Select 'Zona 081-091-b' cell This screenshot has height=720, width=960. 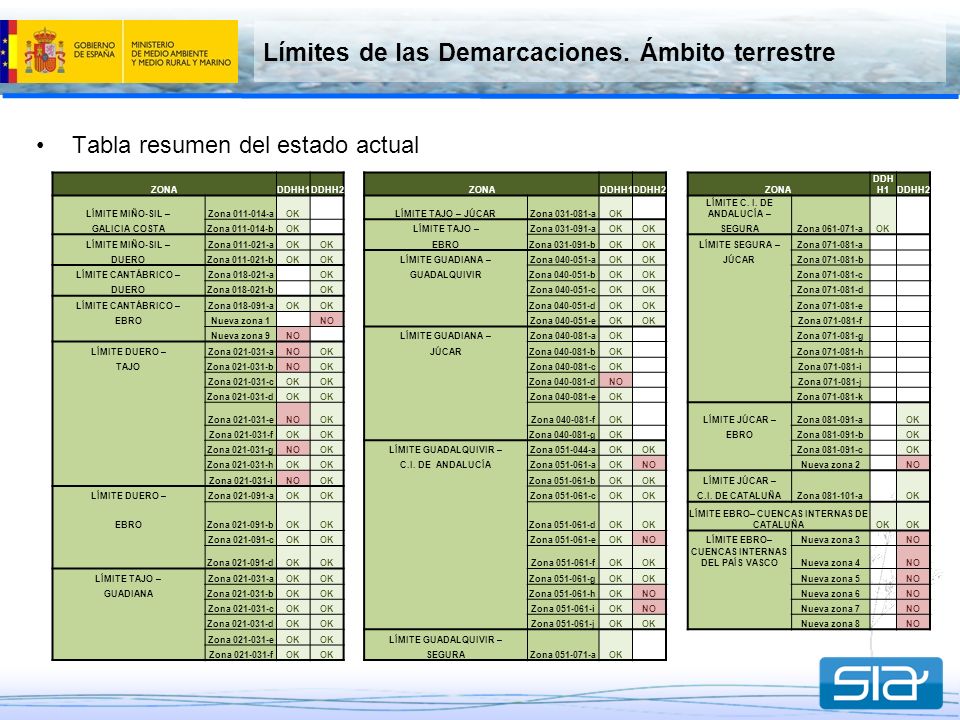(x=830, y=434)
